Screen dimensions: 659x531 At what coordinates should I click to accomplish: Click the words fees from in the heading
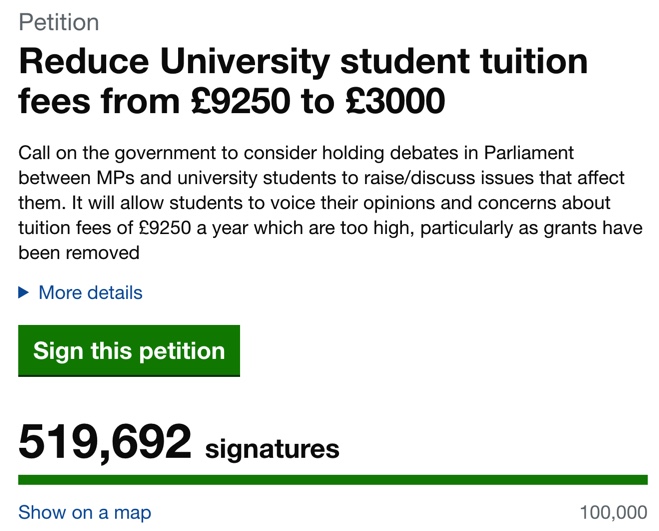tap(99, 101)
